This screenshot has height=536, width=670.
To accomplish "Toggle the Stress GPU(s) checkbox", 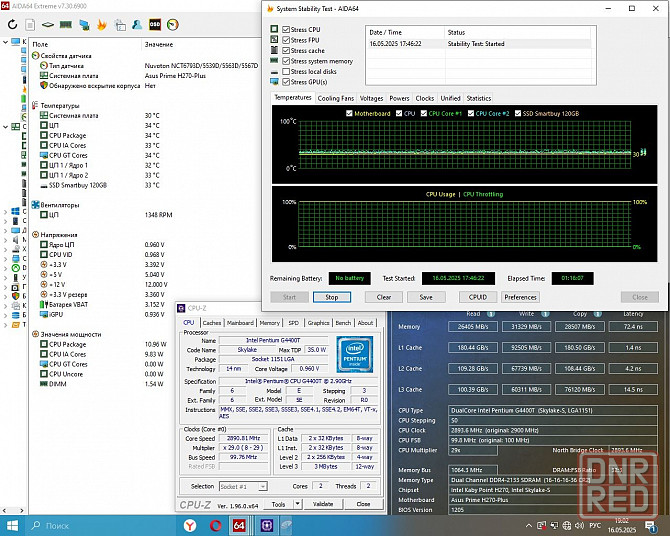I will [x=286, y=82].
